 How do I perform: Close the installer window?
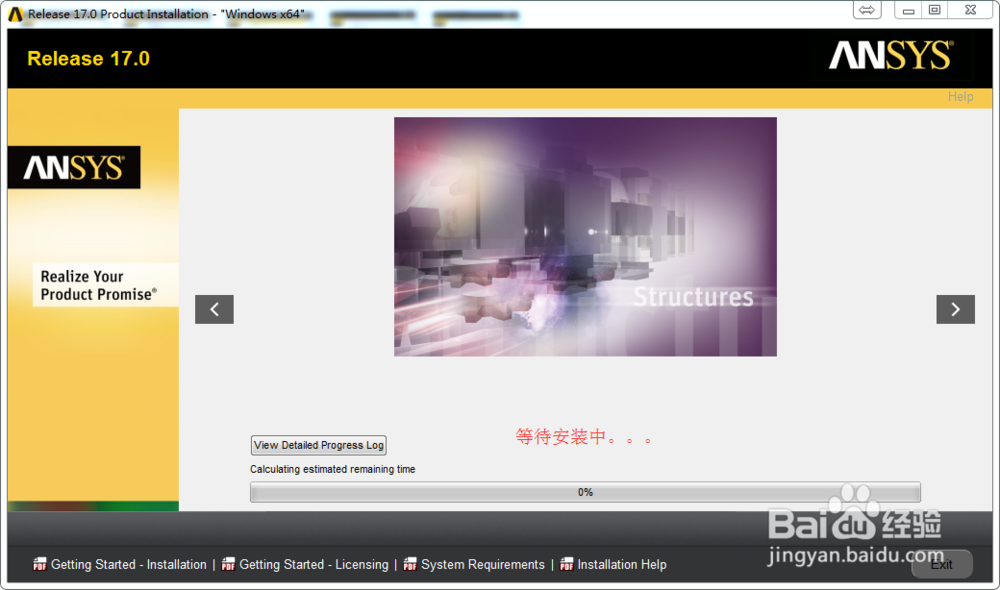click(x=970, y=10)
